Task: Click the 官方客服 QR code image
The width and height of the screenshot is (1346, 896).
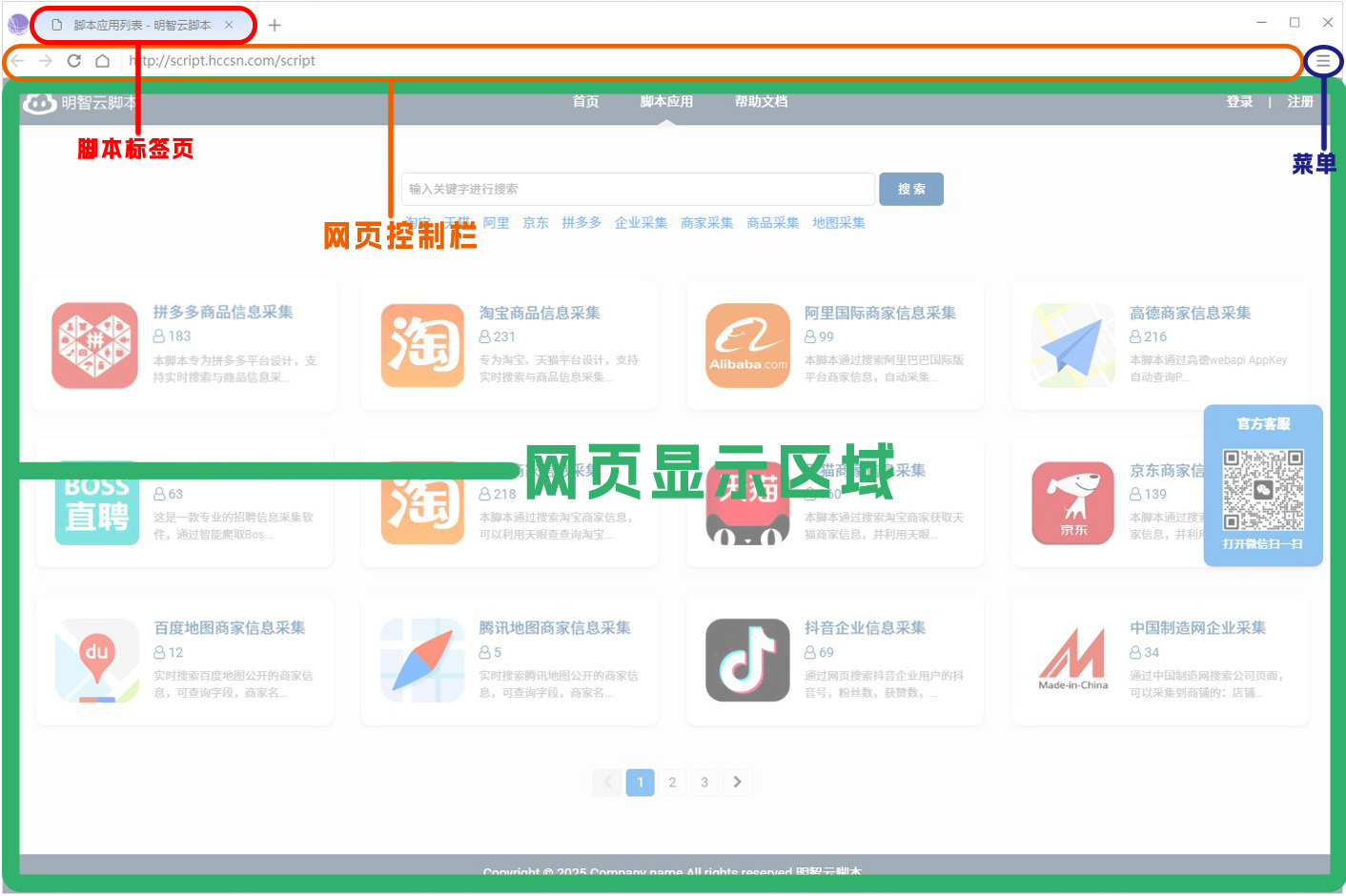Action: [x=1264, y=490]
